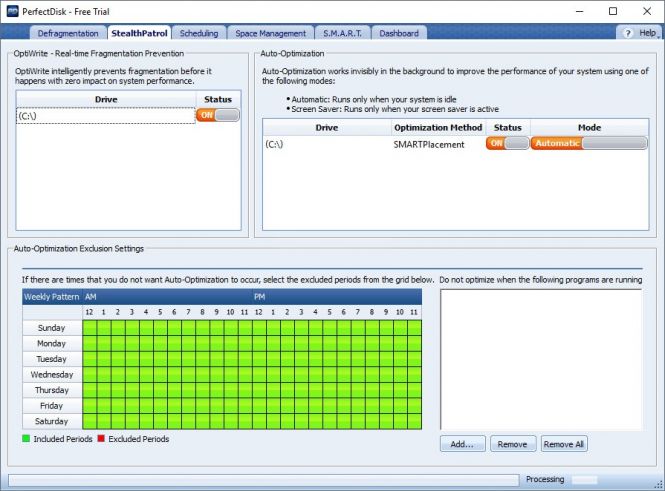665x491 pixels.
Task: Click the AM header label
Action: point(91,297)
